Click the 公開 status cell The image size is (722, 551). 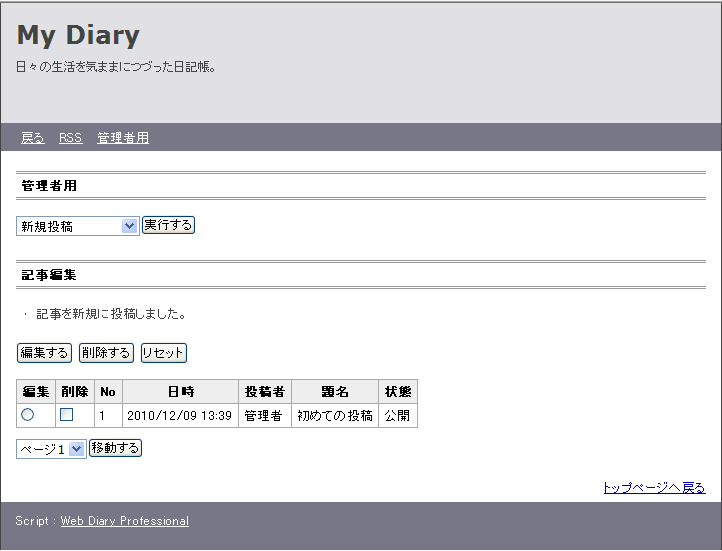(397, 415)
